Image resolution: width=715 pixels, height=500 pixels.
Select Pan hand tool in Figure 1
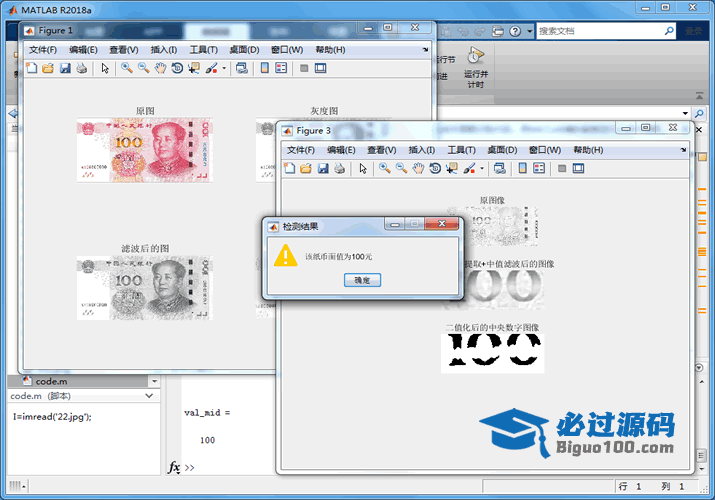(x=160, y=68)
